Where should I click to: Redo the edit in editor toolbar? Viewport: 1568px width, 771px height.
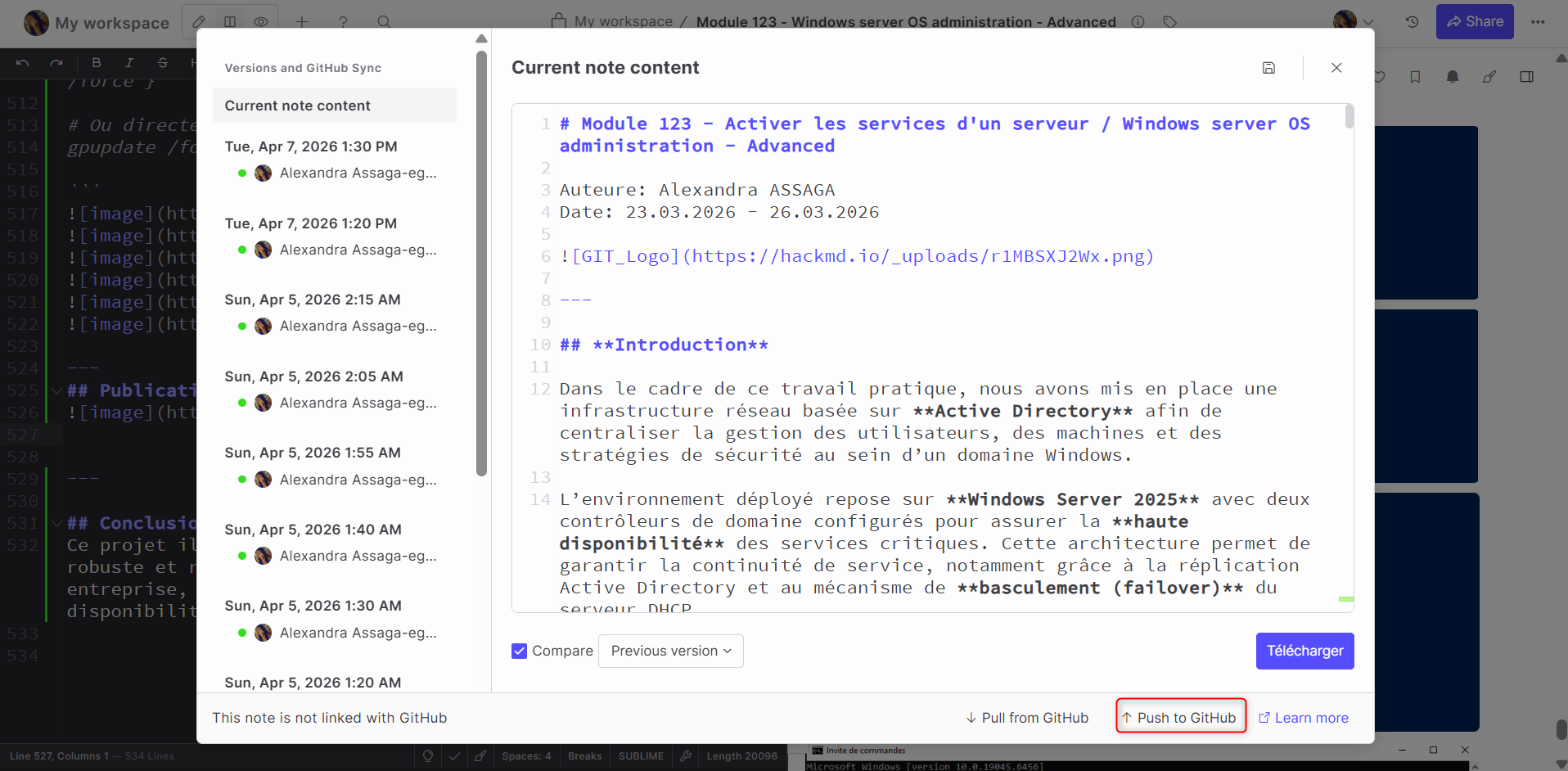[x=56, y=63]
